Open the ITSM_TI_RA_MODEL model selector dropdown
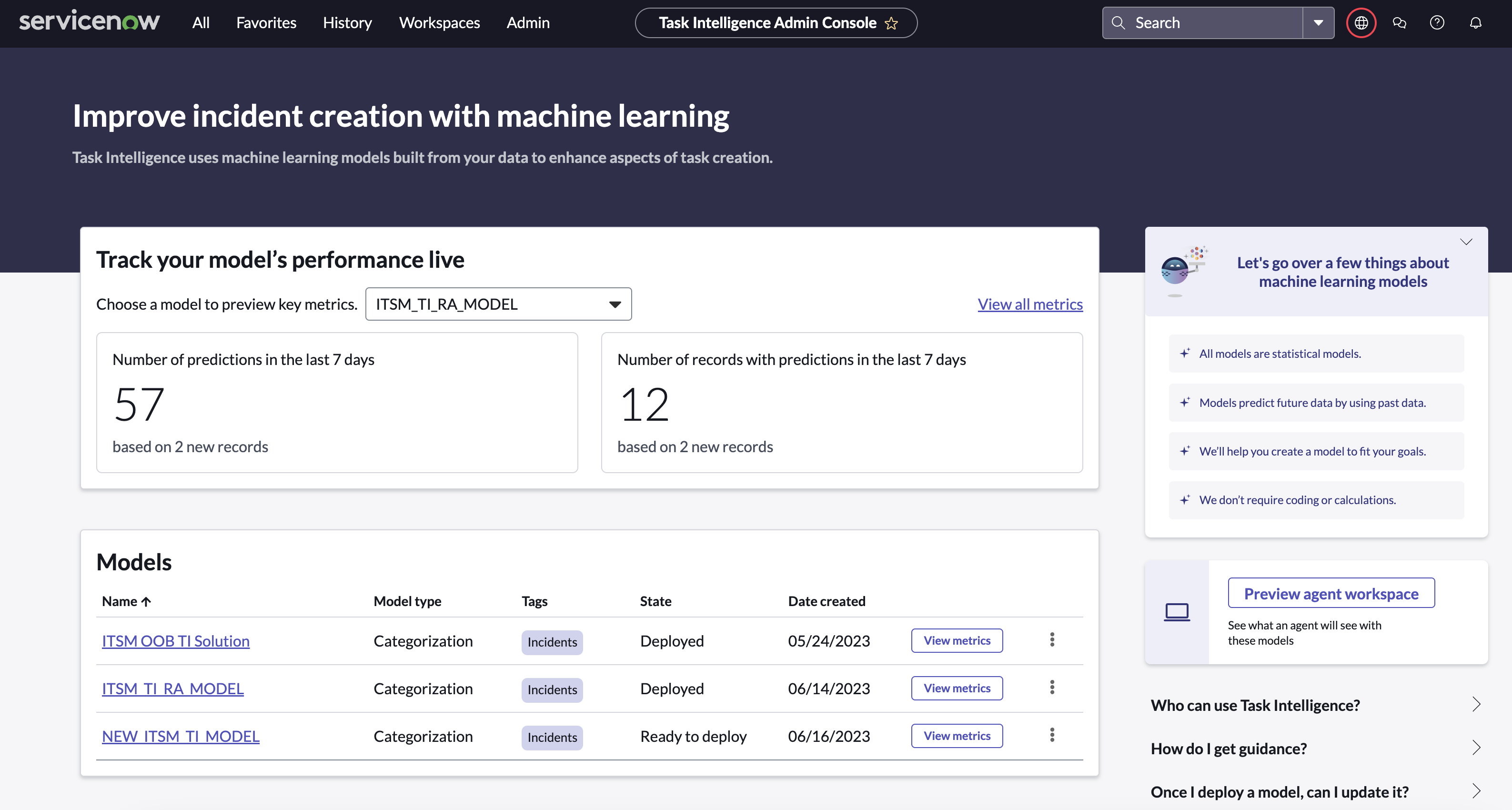 point(498,304)
